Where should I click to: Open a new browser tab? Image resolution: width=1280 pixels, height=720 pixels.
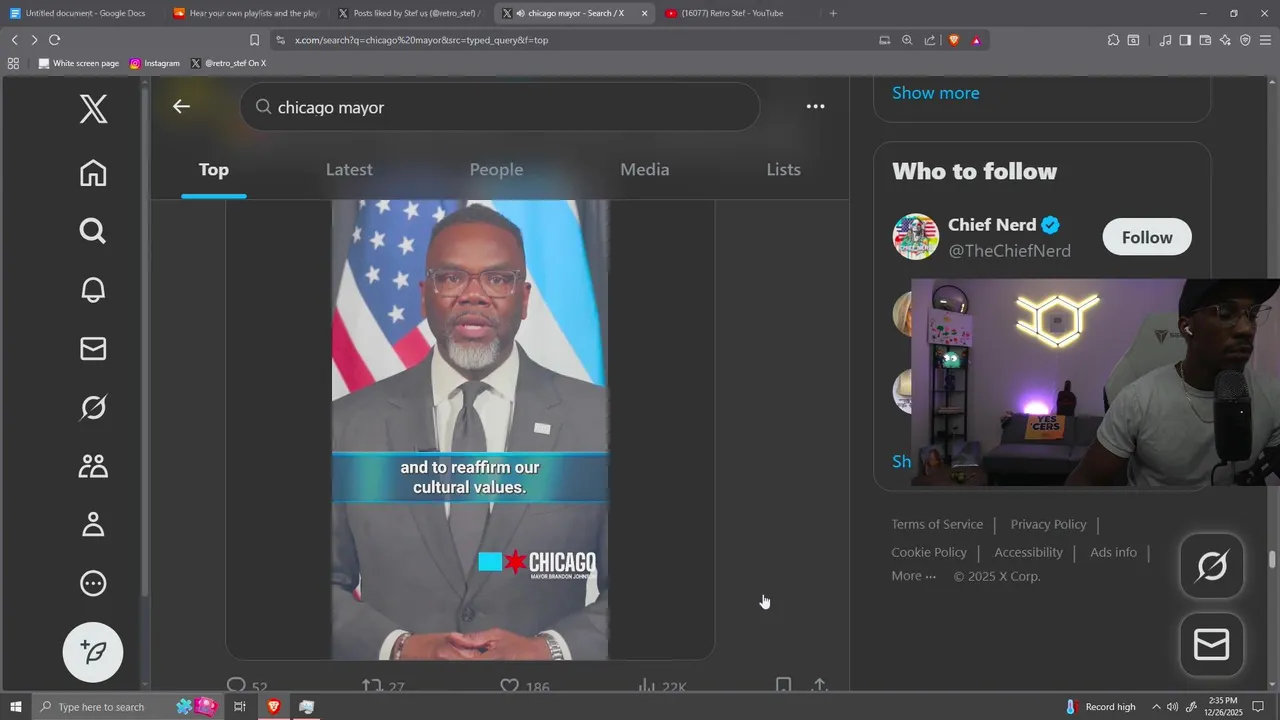(x=833, y=13)
